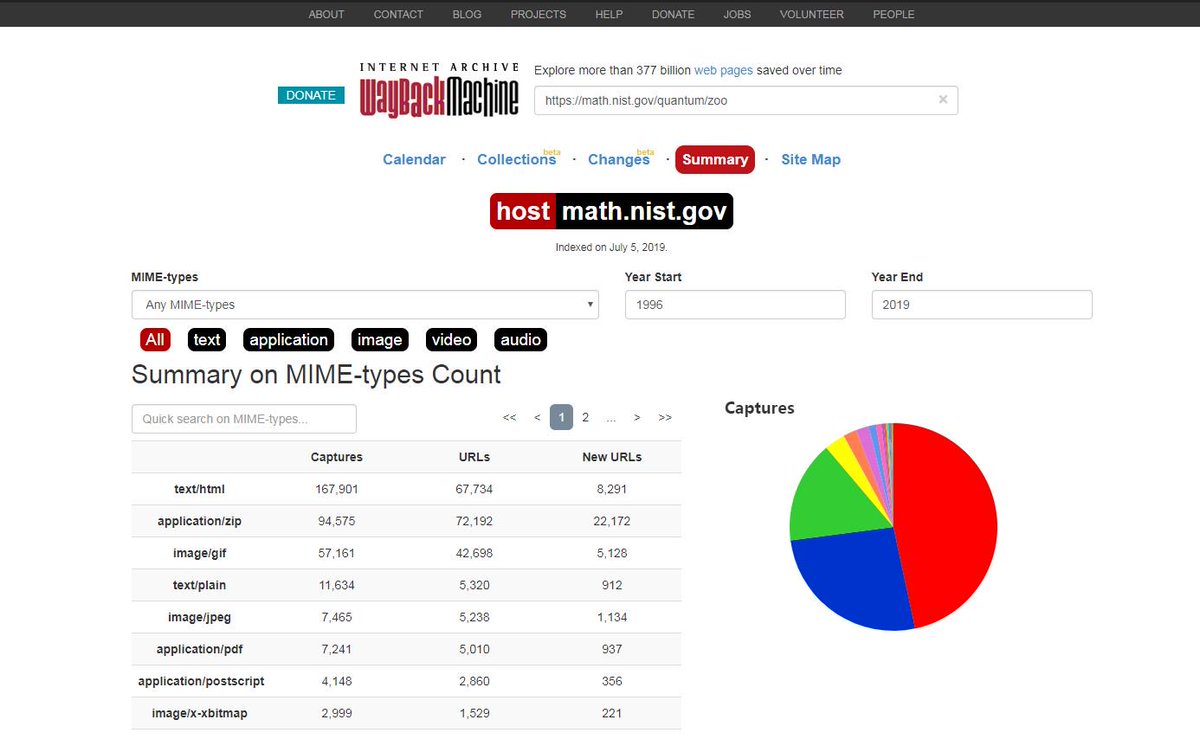This screenshot has width=1200, height=739.
Task: Click the image/gif row label
Action: (200, 553)
